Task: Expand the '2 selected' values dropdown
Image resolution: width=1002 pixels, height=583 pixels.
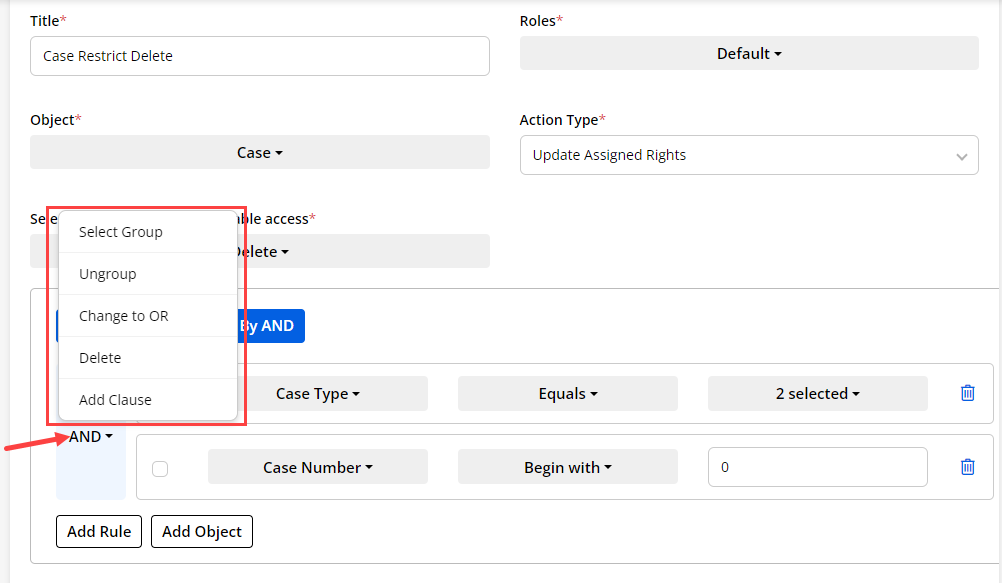Action: click(817, 393)
